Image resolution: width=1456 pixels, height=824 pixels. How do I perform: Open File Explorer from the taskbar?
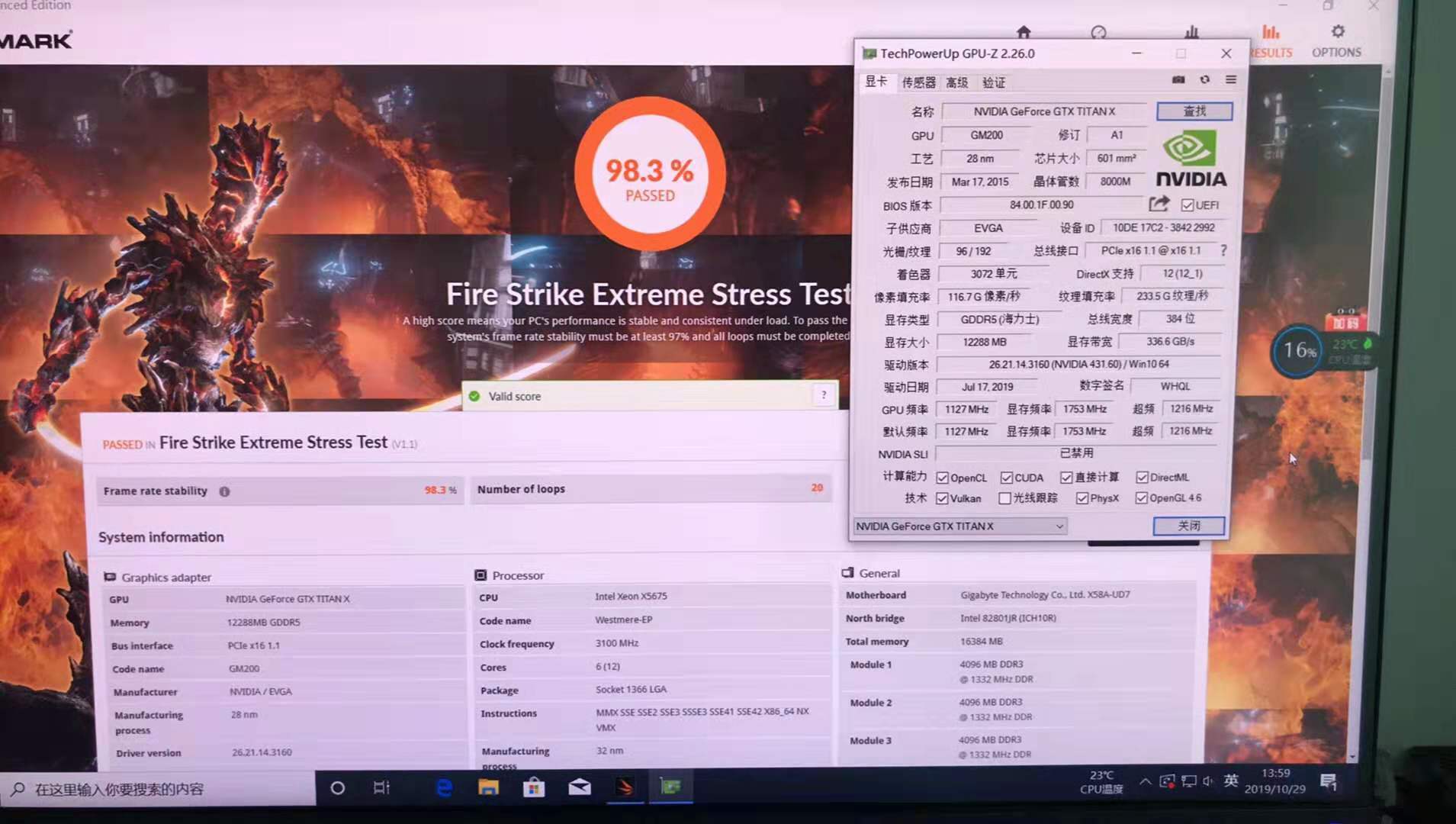pyautogui.click(x=488, y=787)
